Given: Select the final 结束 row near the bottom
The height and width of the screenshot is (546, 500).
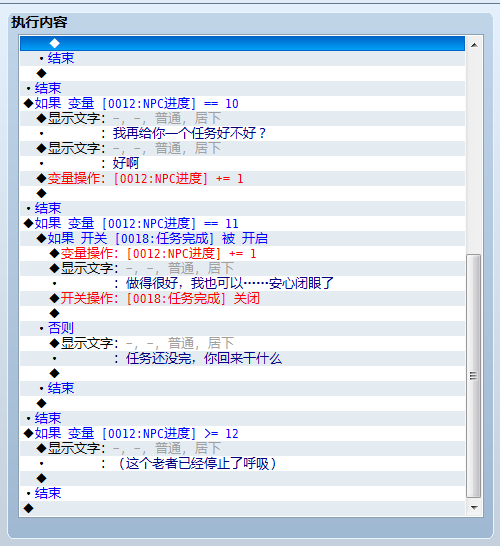Looking at the screenshot, I should pyautogui.click(x=242, y=493).
